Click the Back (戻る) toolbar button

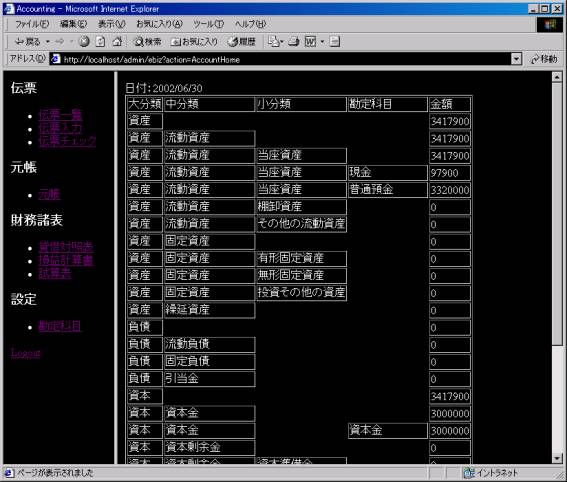pyautogui.click(x=27, y=42)
